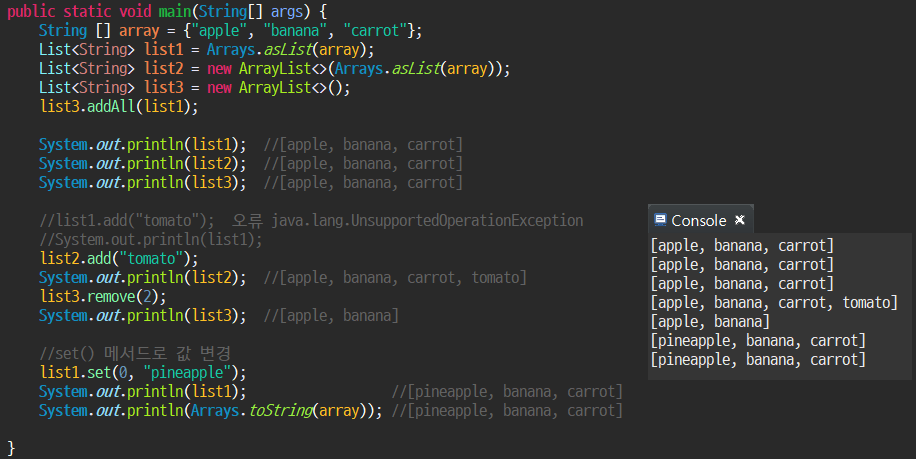Click the last console line with pineapple

pos(758,360)
